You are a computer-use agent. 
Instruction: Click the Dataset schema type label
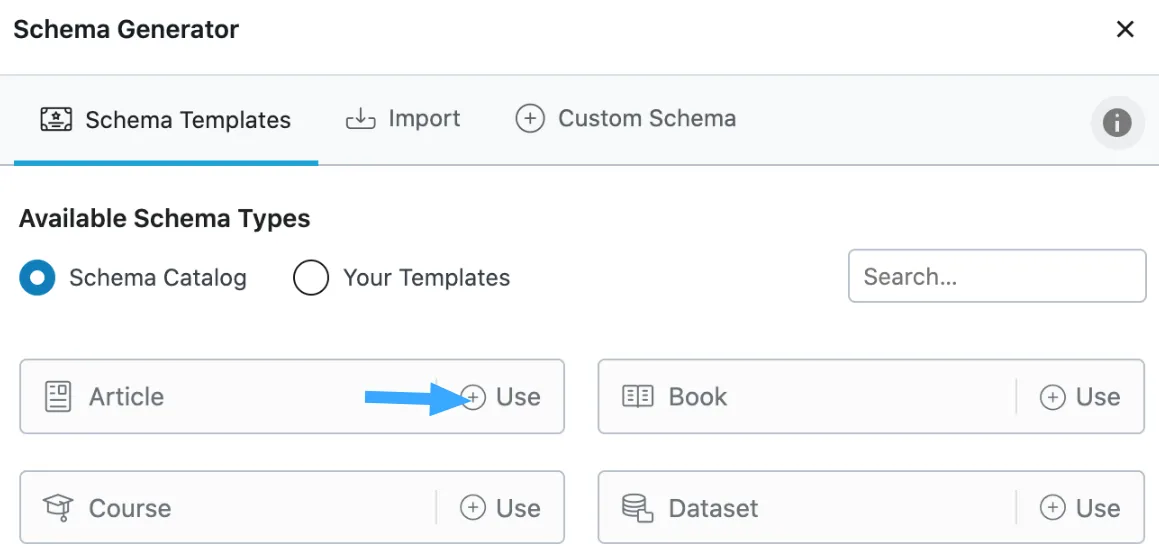pos(713,508)
